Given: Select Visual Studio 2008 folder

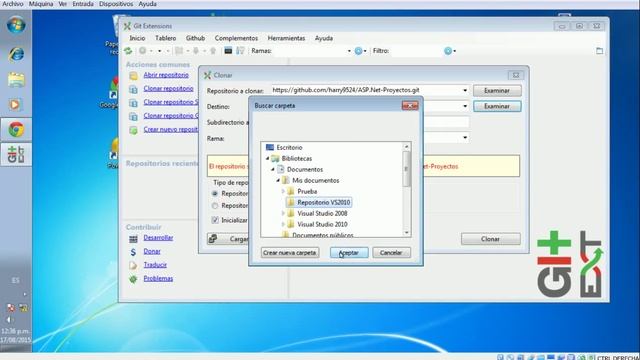Looking at the screenshot, I should tap(322, 213).
